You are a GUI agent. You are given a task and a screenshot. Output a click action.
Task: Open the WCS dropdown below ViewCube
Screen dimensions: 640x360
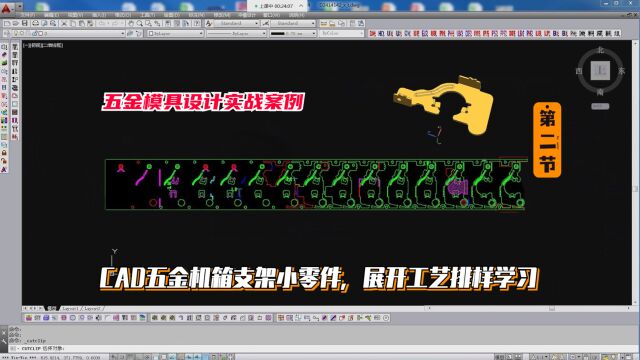click(x=600, y=107)
